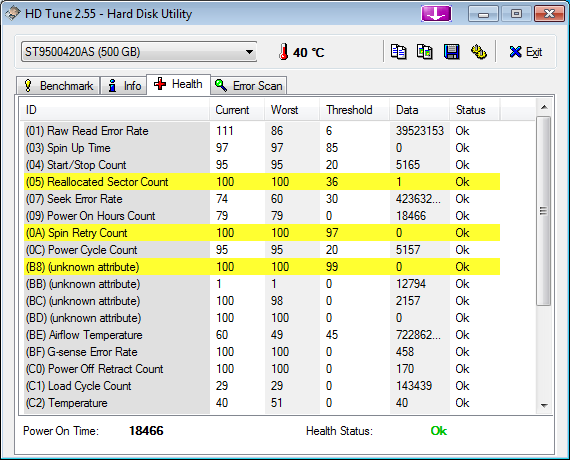
Task: Click the copy info to clipboard icon
Action: pos(398,52)
